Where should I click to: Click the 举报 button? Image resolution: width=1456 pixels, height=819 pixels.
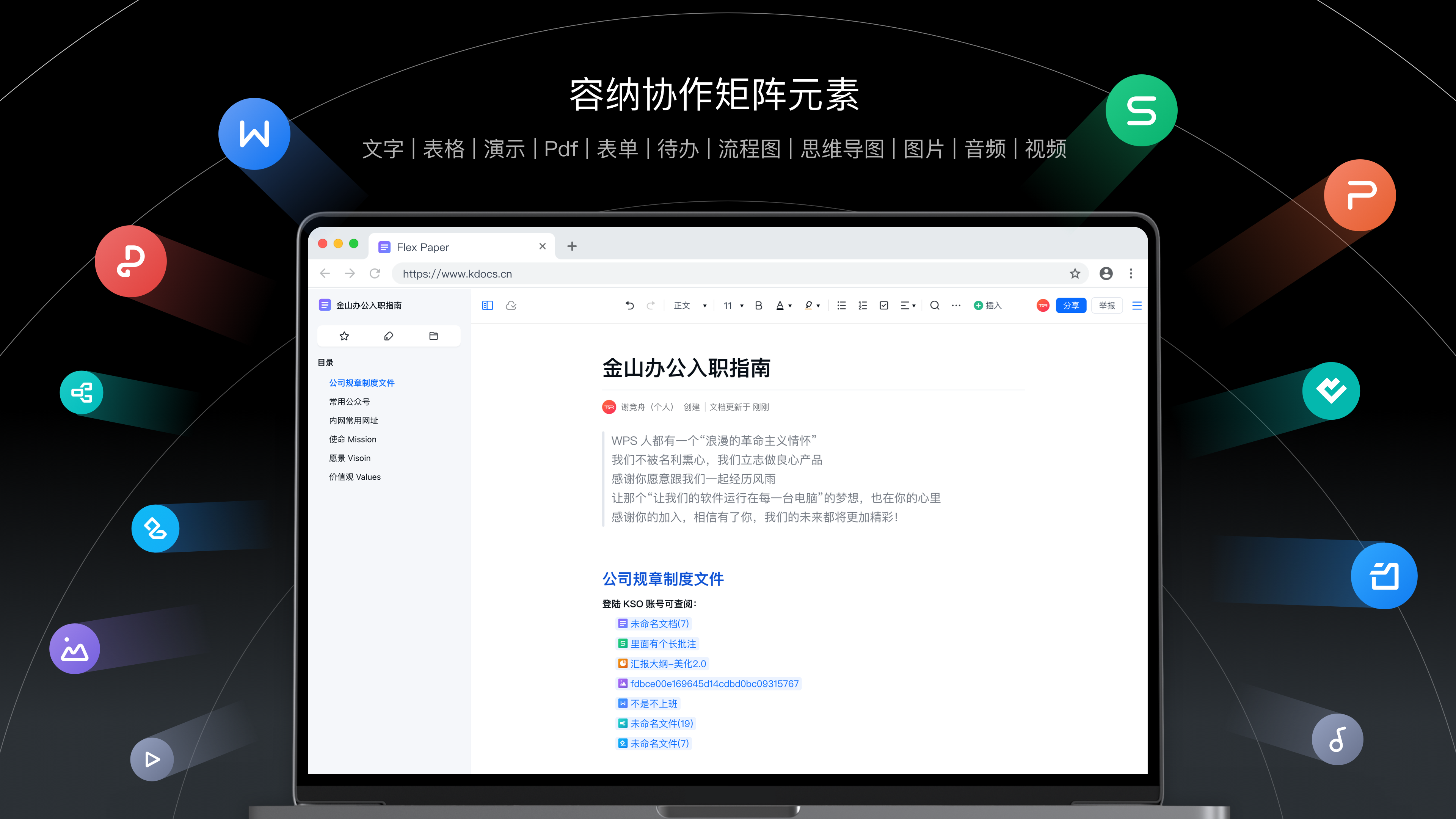1107,305
